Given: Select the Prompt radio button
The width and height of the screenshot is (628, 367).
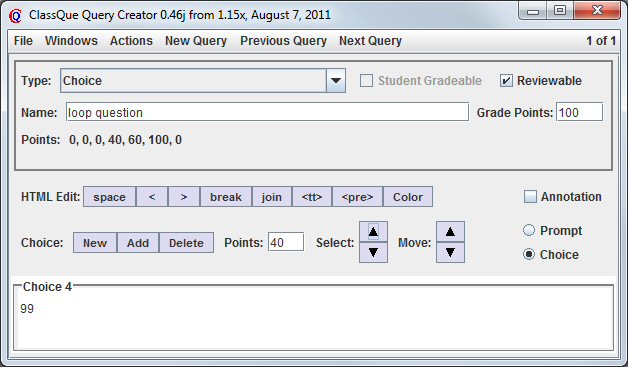Looking at the screenshot, I should pyautogui.click(x=529, y=230).
